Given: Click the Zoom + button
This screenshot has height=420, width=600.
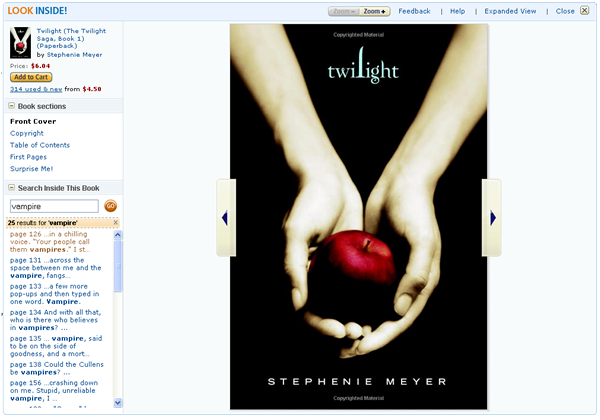Looking at the screenshot, I should pos(375,11).
